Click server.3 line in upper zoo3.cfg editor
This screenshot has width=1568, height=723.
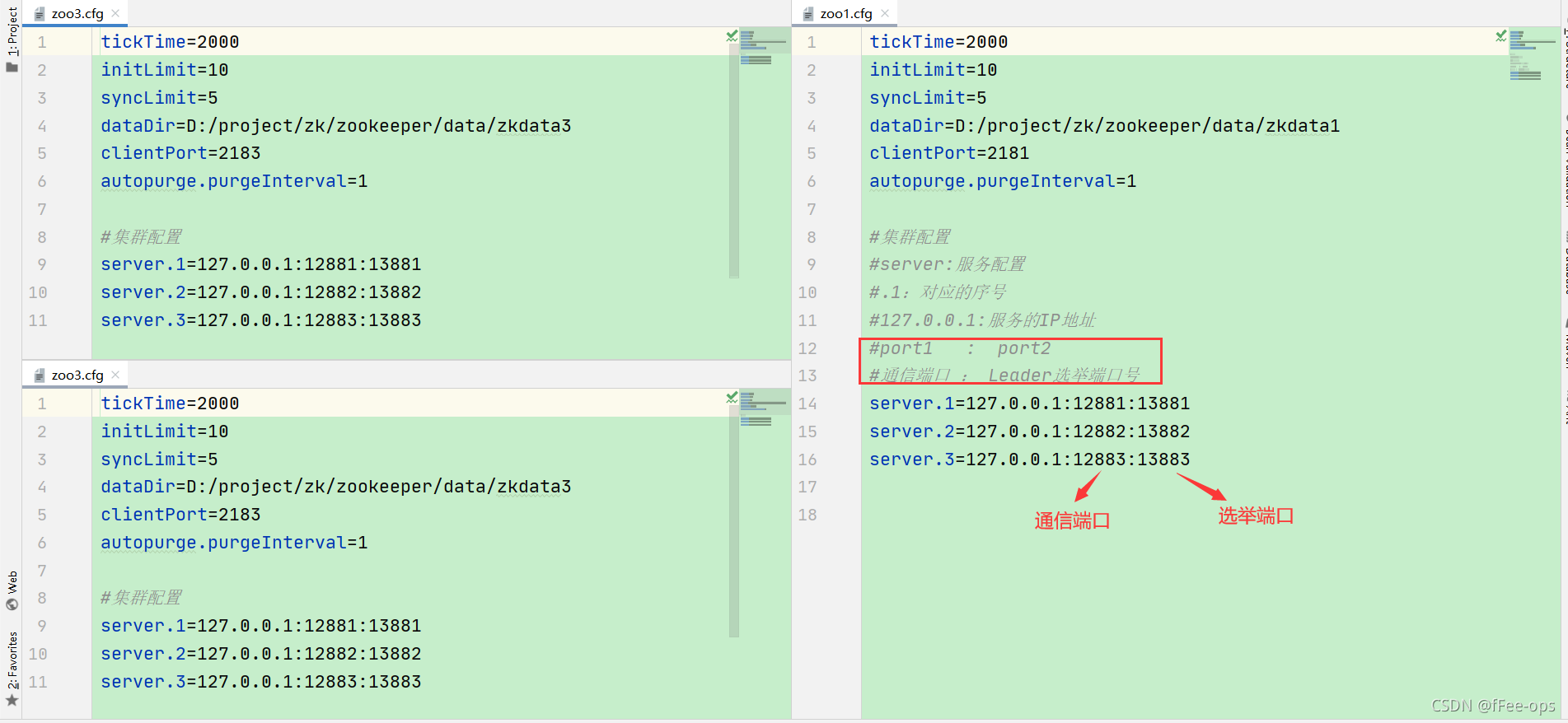coord(260,320)
